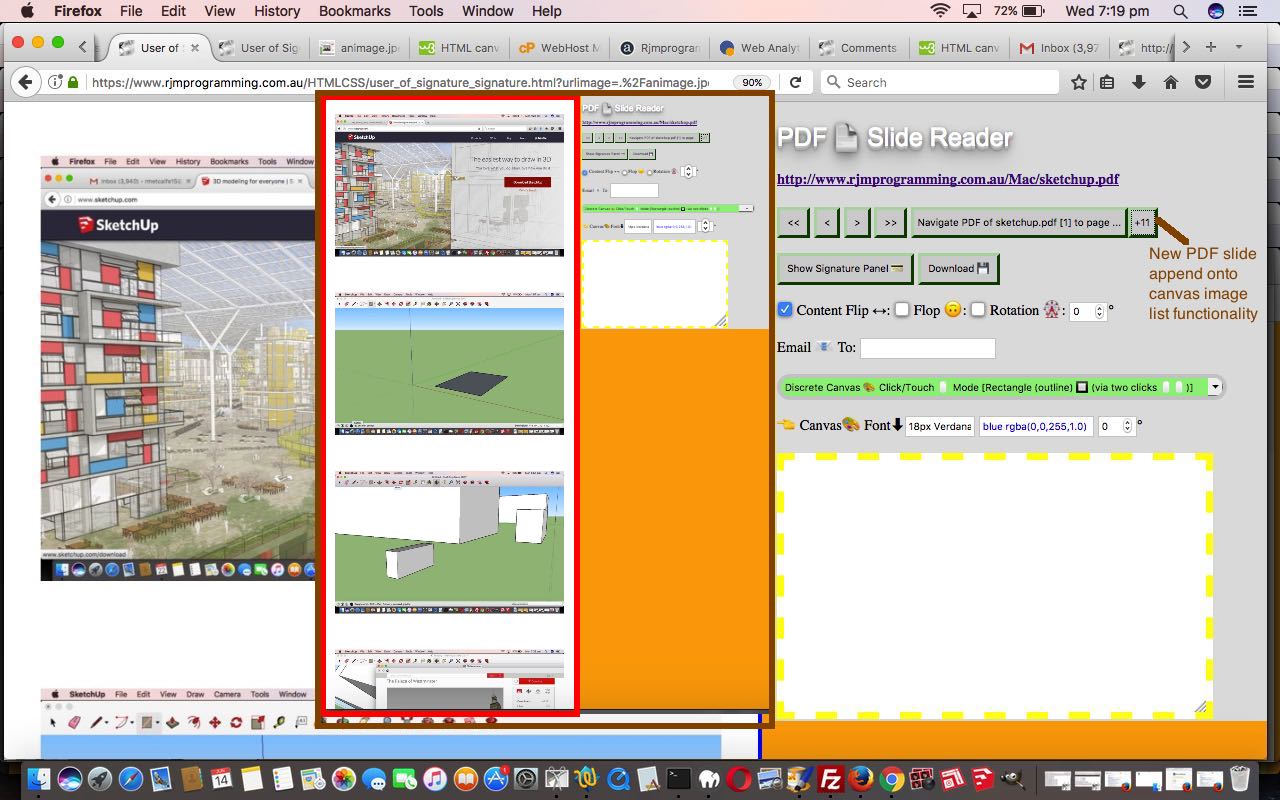Switch to the animage.jpg tab
1280x800 pixels.
(x=359, y=47)
